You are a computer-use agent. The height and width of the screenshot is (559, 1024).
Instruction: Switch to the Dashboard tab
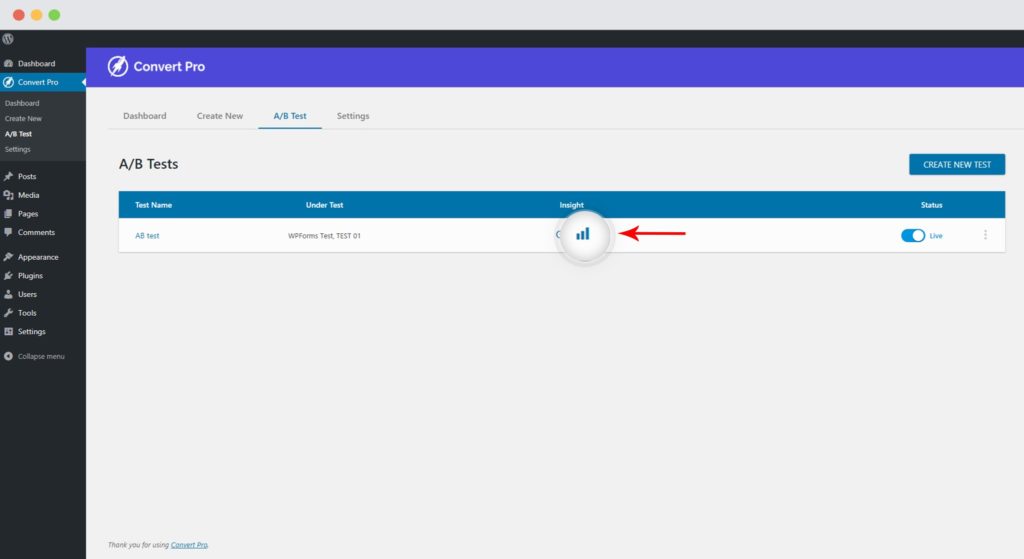point(145,116)
